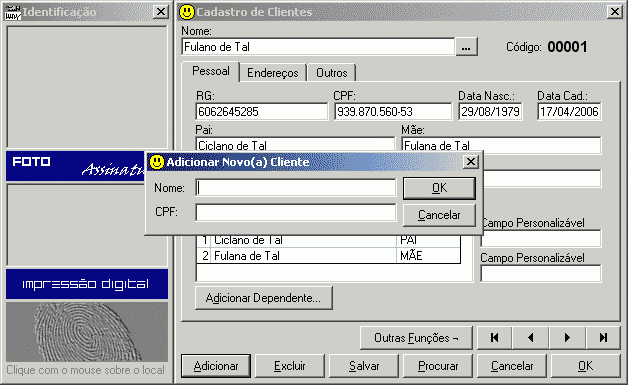Viewport: 628px width, 385px height.
Task: Select dependent row 2 Fulana de Tal
Action: pyautogui.click(x=328, y=256)
